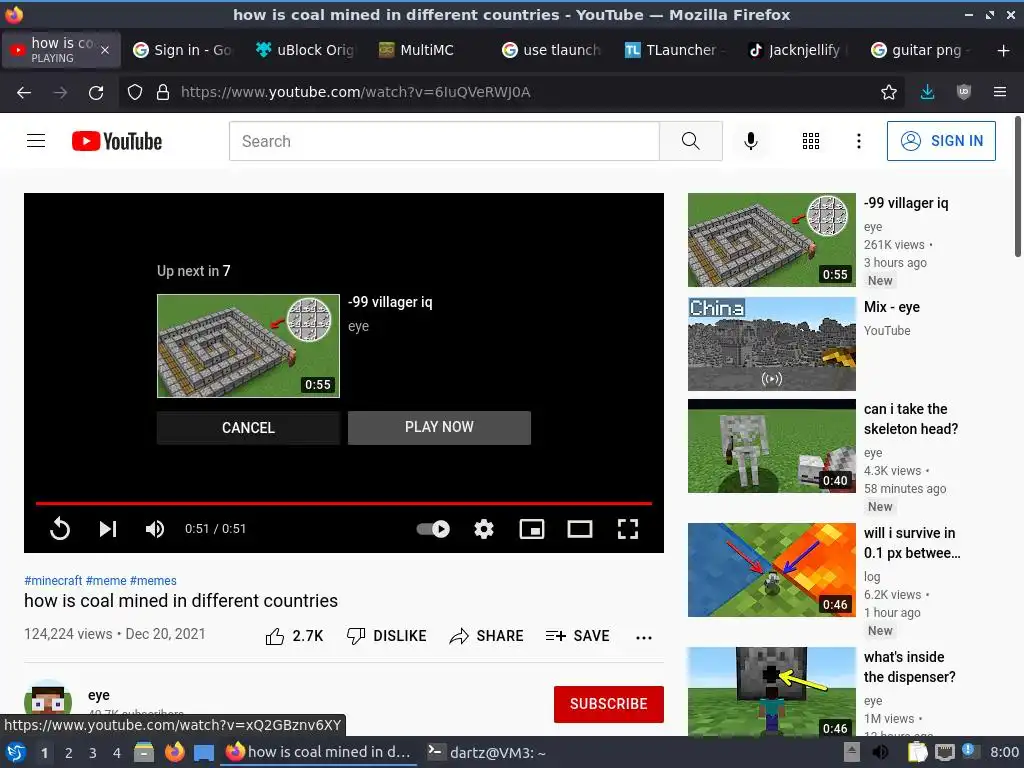Focus the YouTube search field
Viewport: 1024px width, 768px height.
point(444,141)
